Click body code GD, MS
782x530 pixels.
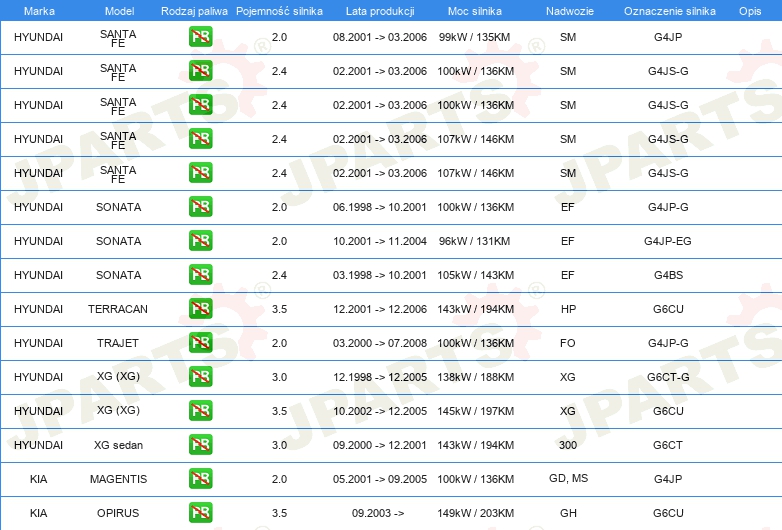pyautogui.click(x=568, y=479)
